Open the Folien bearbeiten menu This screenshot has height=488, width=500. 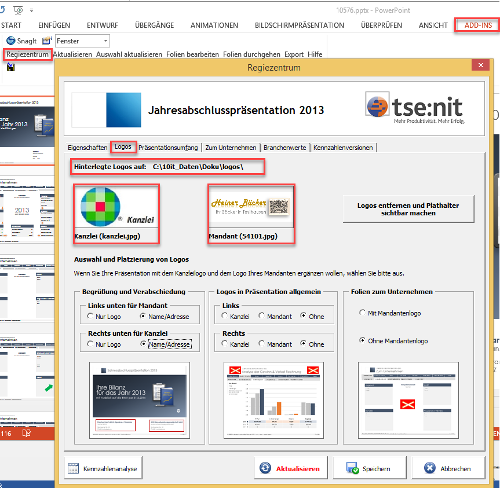coord(193,54)
